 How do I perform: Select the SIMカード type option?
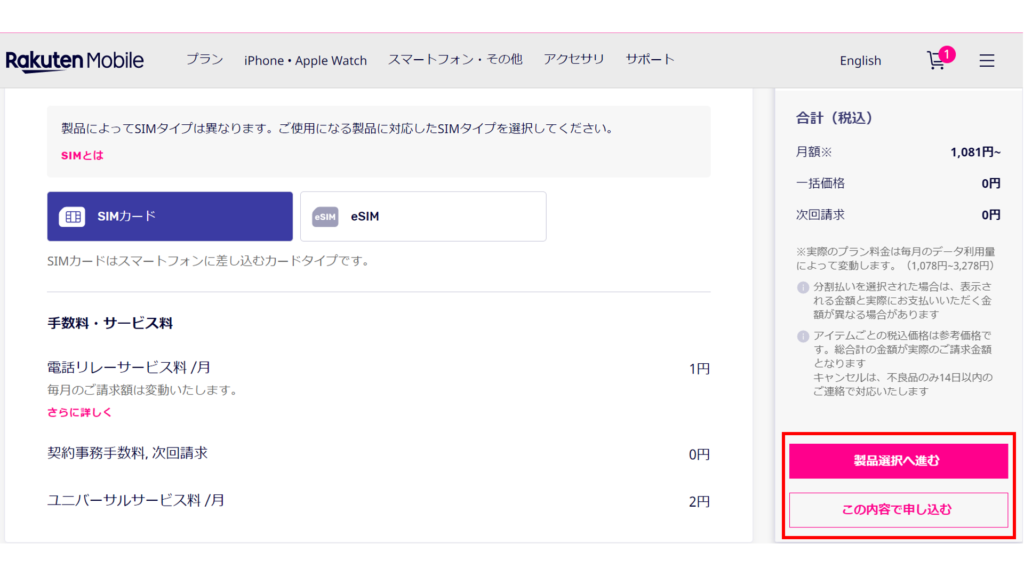[170, 216]
